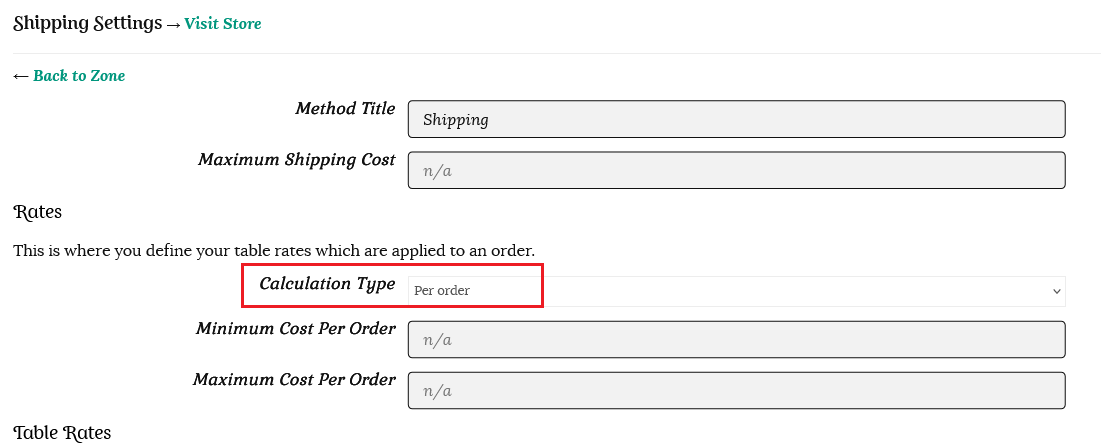
Task: Click the right arrow after Shipping Settings
Action: 173,23
